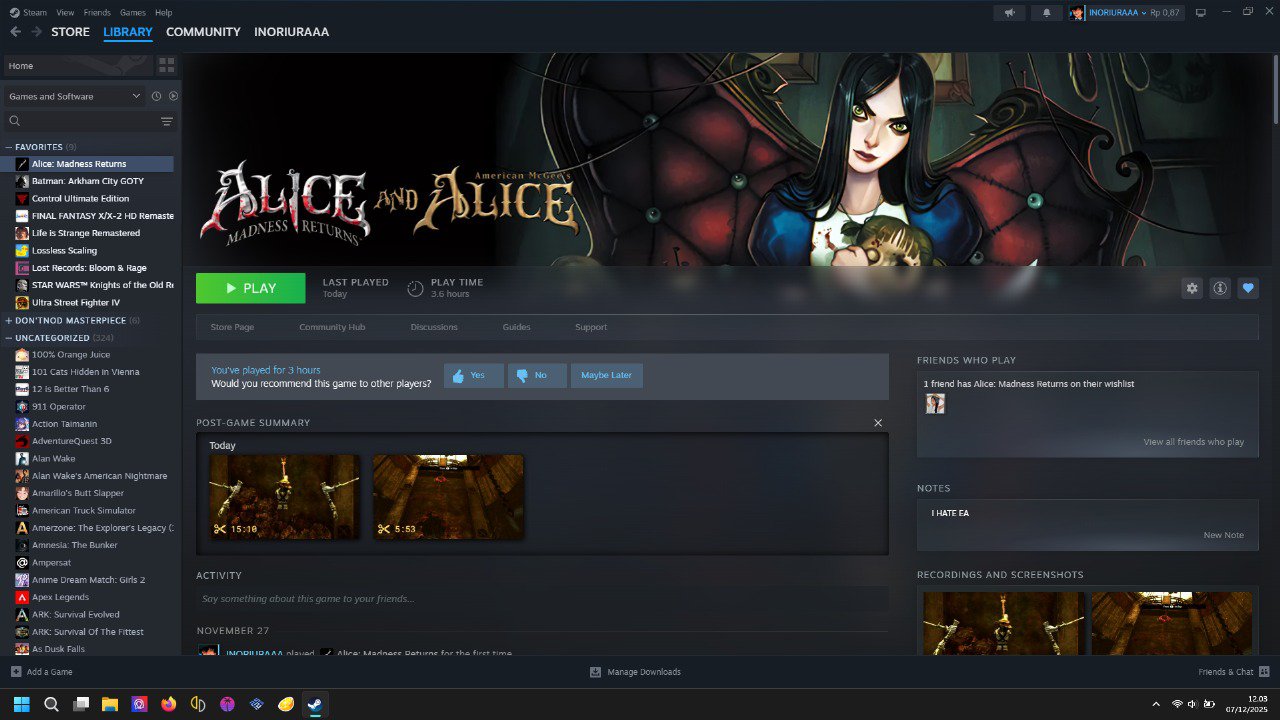Toggle sort by recent activity clock
This screenshot has height=720, width=1280.
click(156, 96)
